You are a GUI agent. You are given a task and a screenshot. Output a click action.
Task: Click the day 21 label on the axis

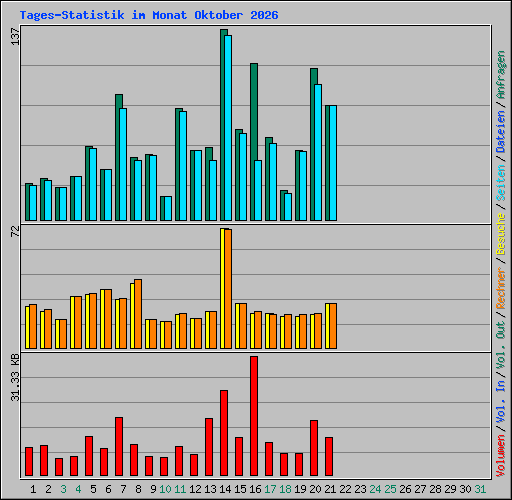click(x=330, y=489)
